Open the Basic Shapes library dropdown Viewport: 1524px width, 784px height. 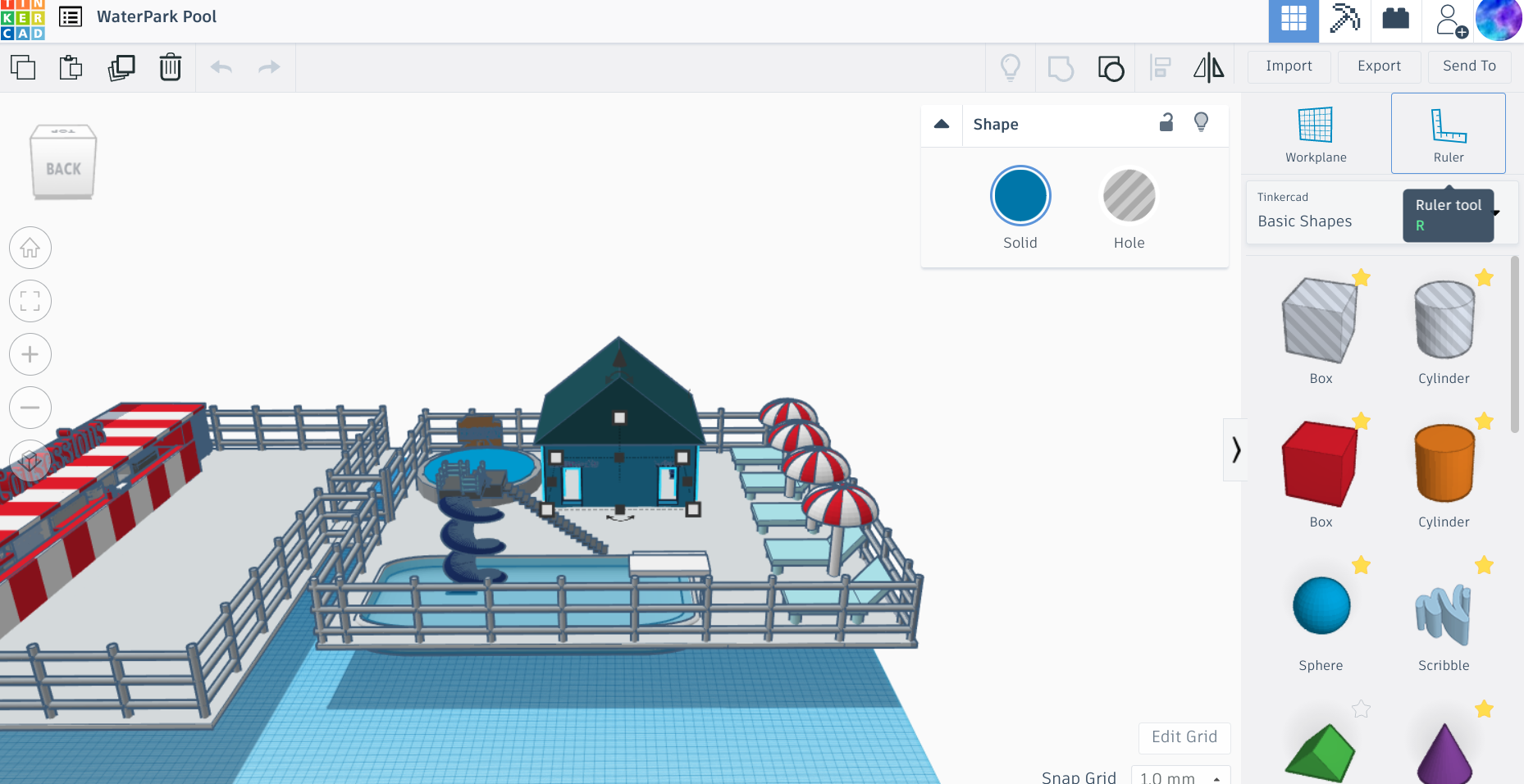[x=1382, y=212]
